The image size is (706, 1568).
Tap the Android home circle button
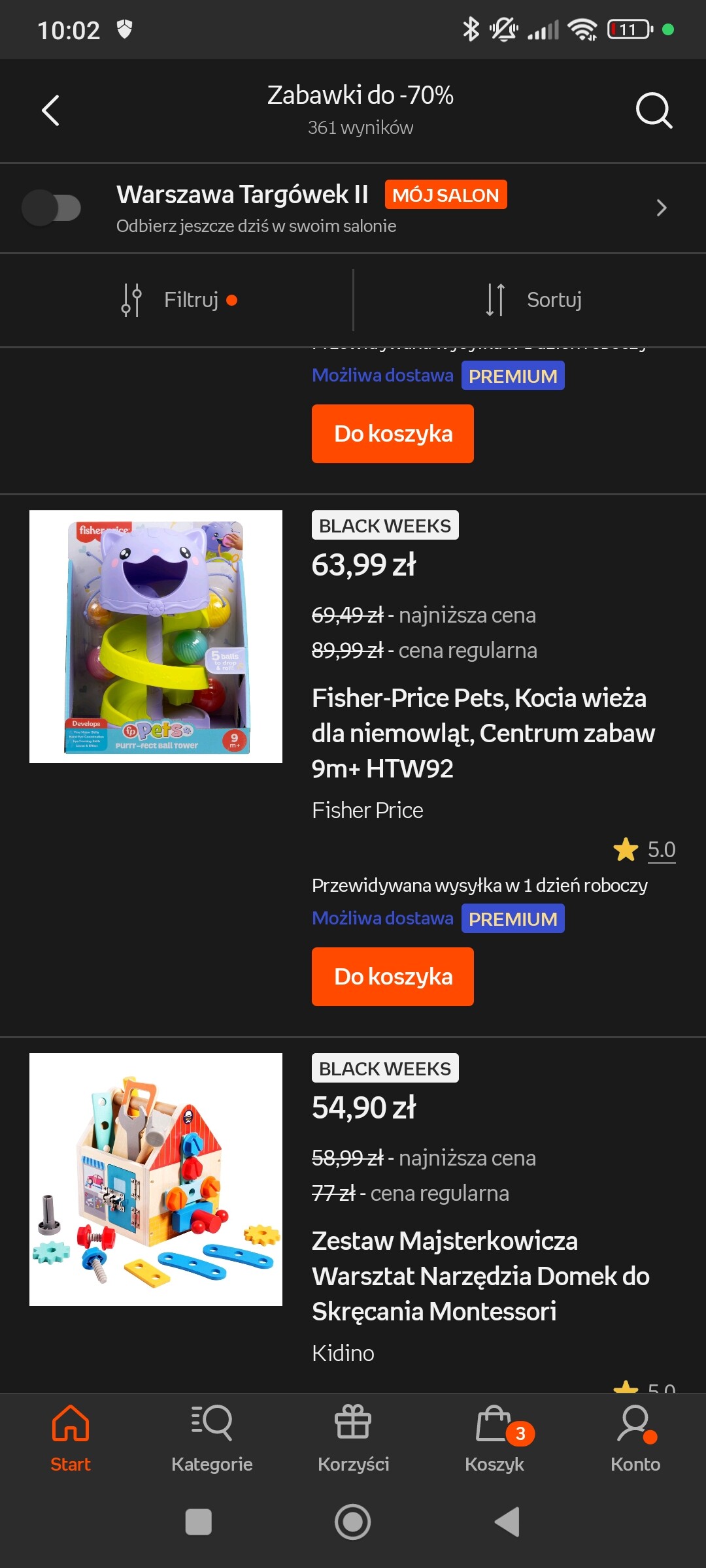(x=353, y=1522)
